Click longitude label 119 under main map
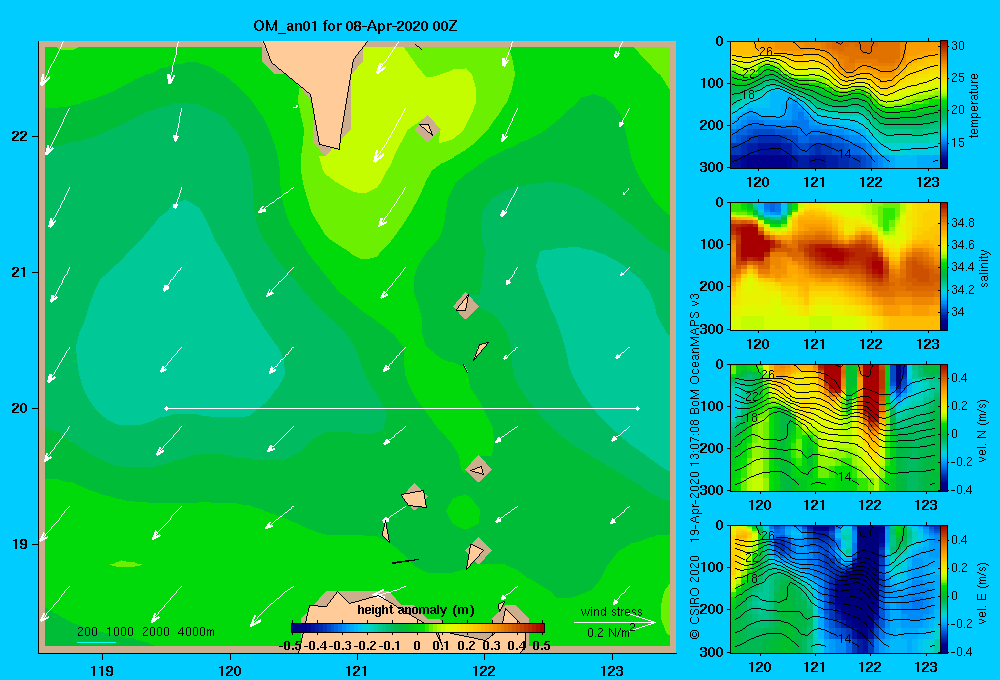The image size is (1000, 680). [103, 670]
